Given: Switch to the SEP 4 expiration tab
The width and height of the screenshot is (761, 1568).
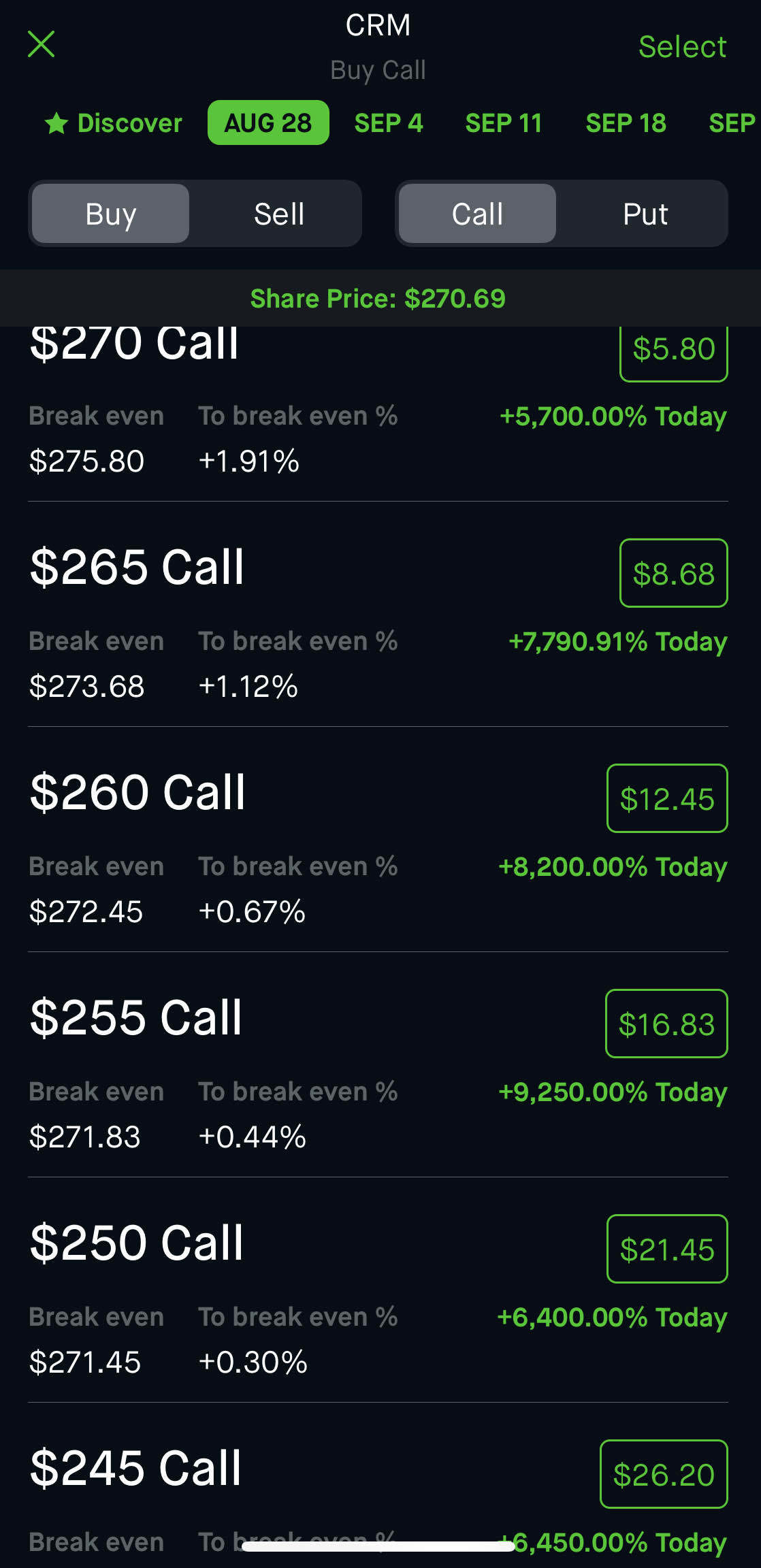Looking at the screenshot, I should (x=389, y=123).
